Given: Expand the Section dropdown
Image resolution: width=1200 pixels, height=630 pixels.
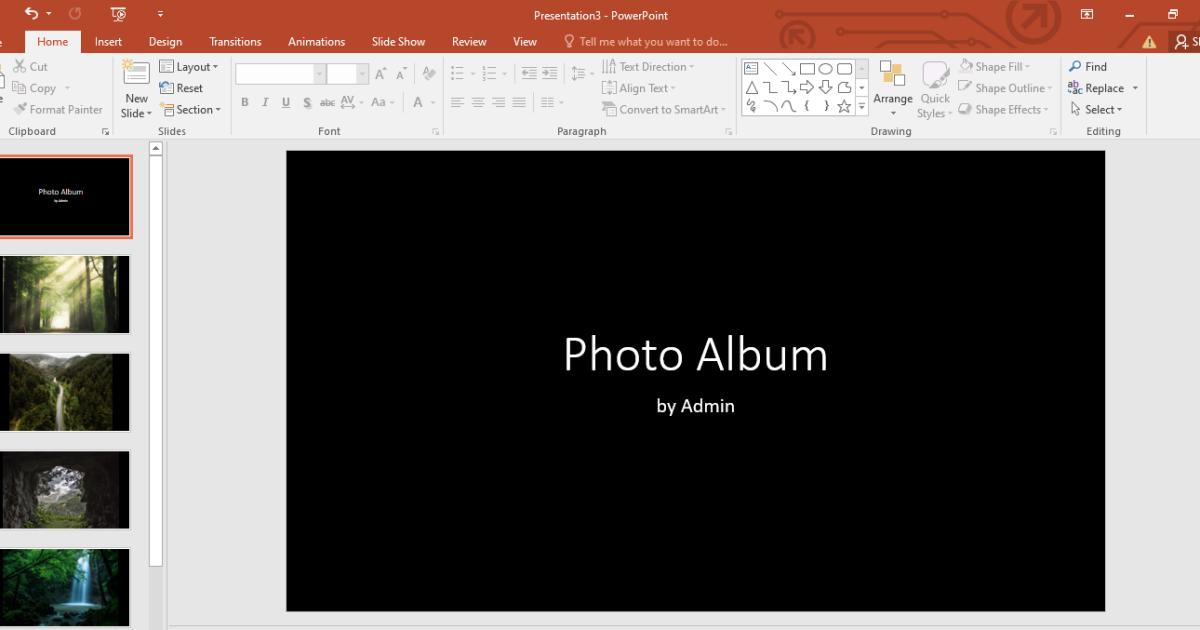Looking at the screenshot, I should [192, 110].
